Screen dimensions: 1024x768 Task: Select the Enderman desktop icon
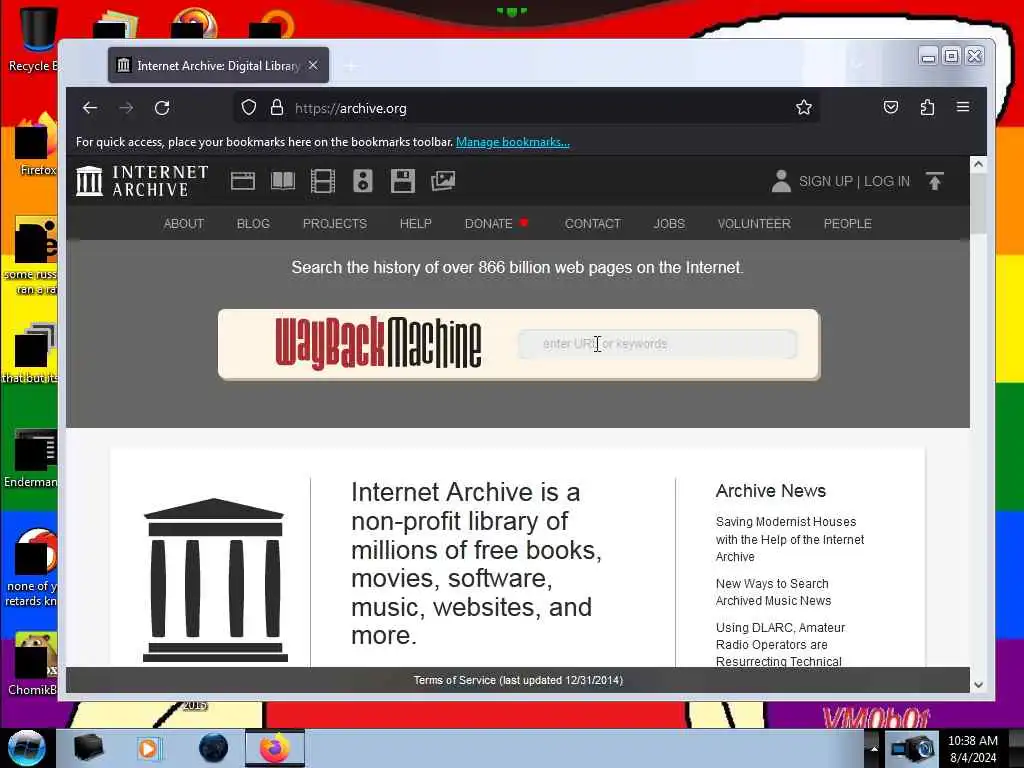pos(31,458)
